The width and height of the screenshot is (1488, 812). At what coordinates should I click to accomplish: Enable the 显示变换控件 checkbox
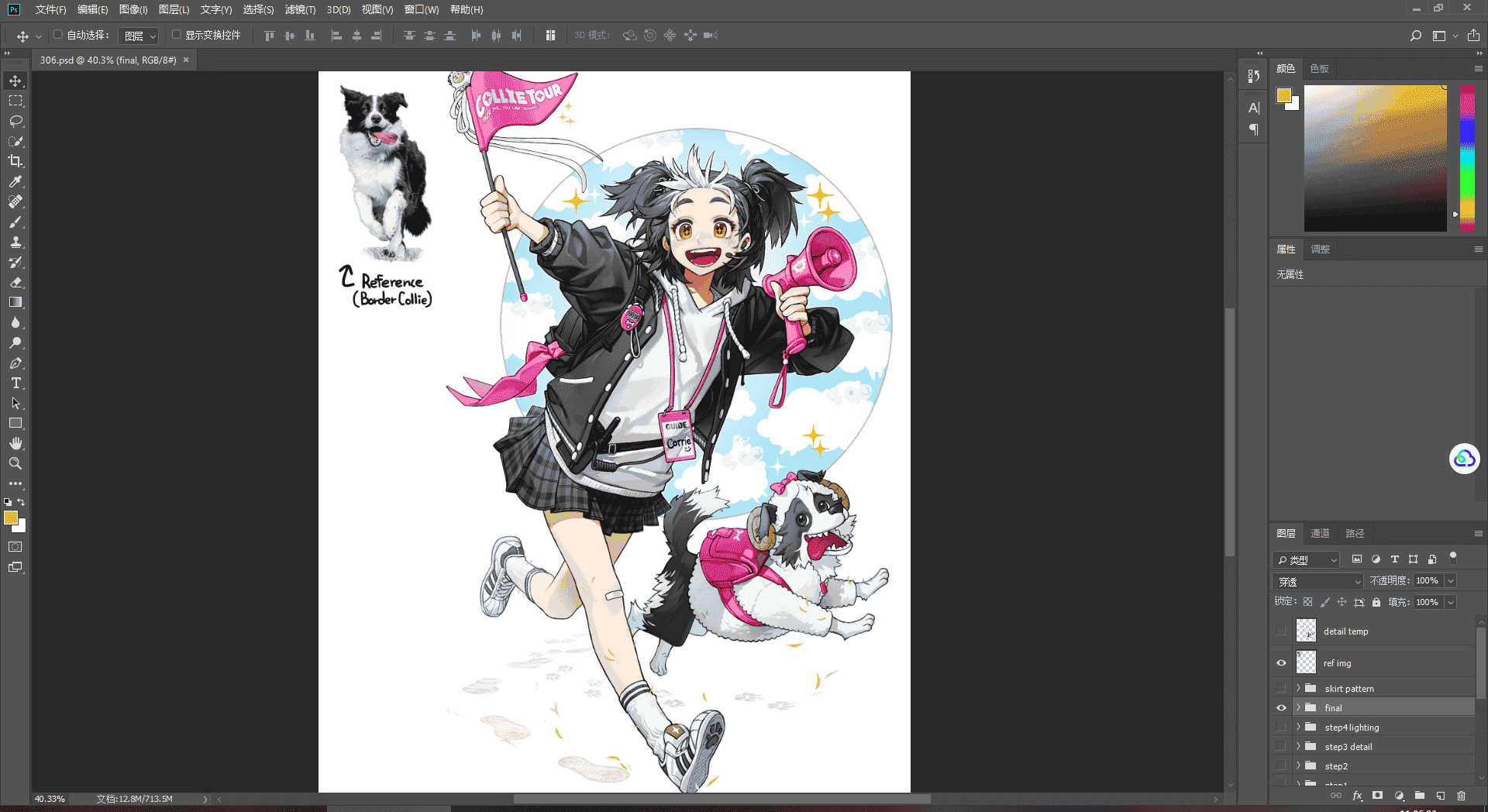coord(176,35)
